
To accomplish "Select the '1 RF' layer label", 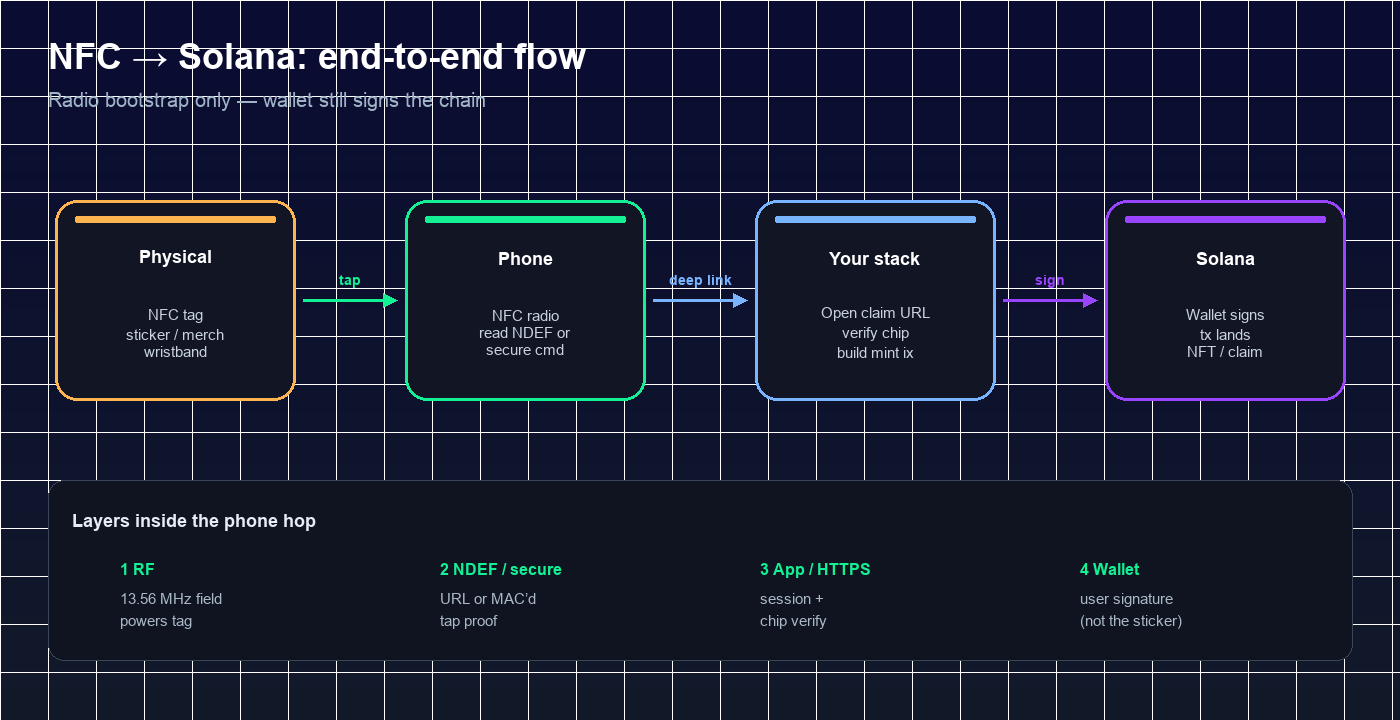I will pyautogui.click(x=137, y=569).
